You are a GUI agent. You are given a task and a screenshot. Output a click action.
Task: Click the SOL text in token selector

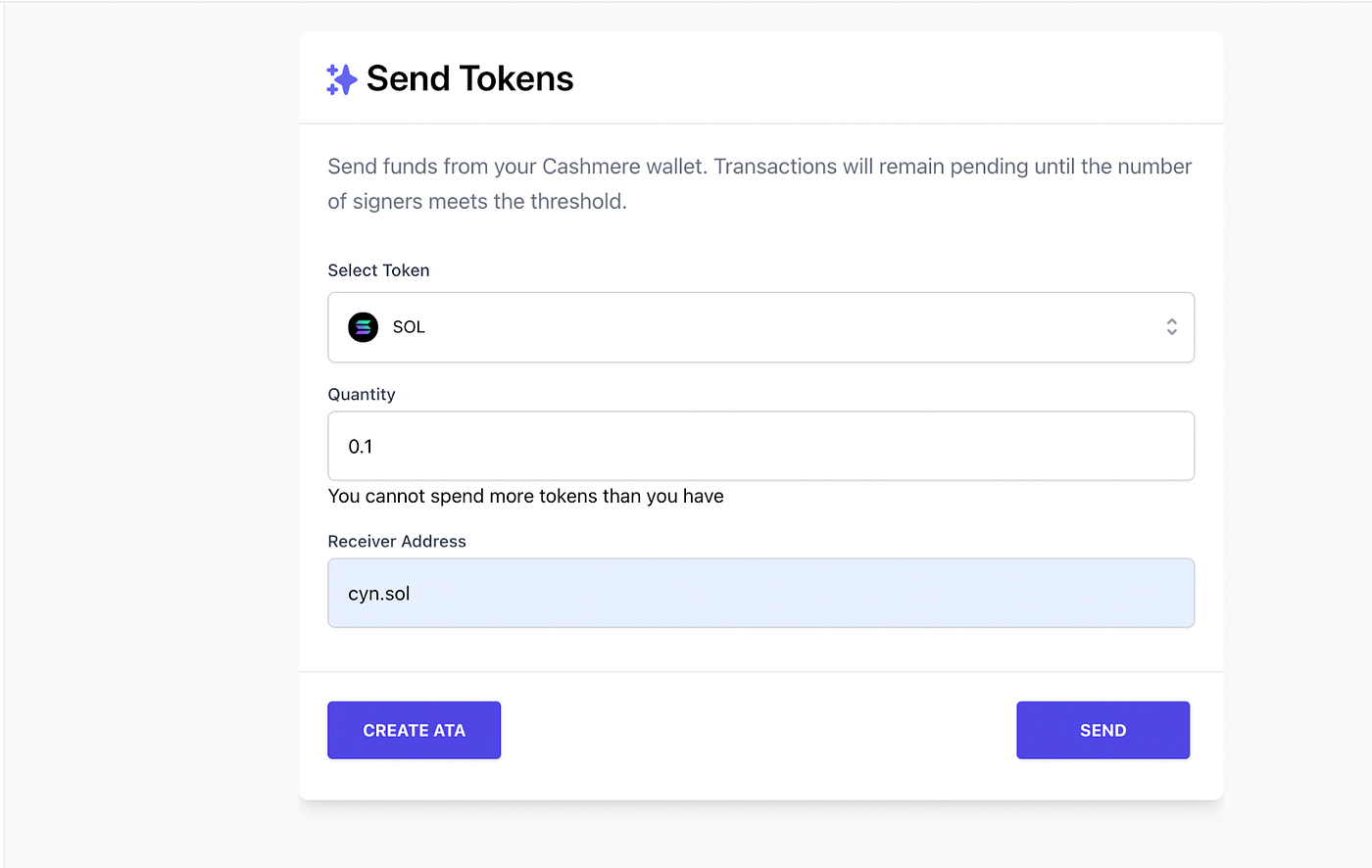click(x=409, y=327)
